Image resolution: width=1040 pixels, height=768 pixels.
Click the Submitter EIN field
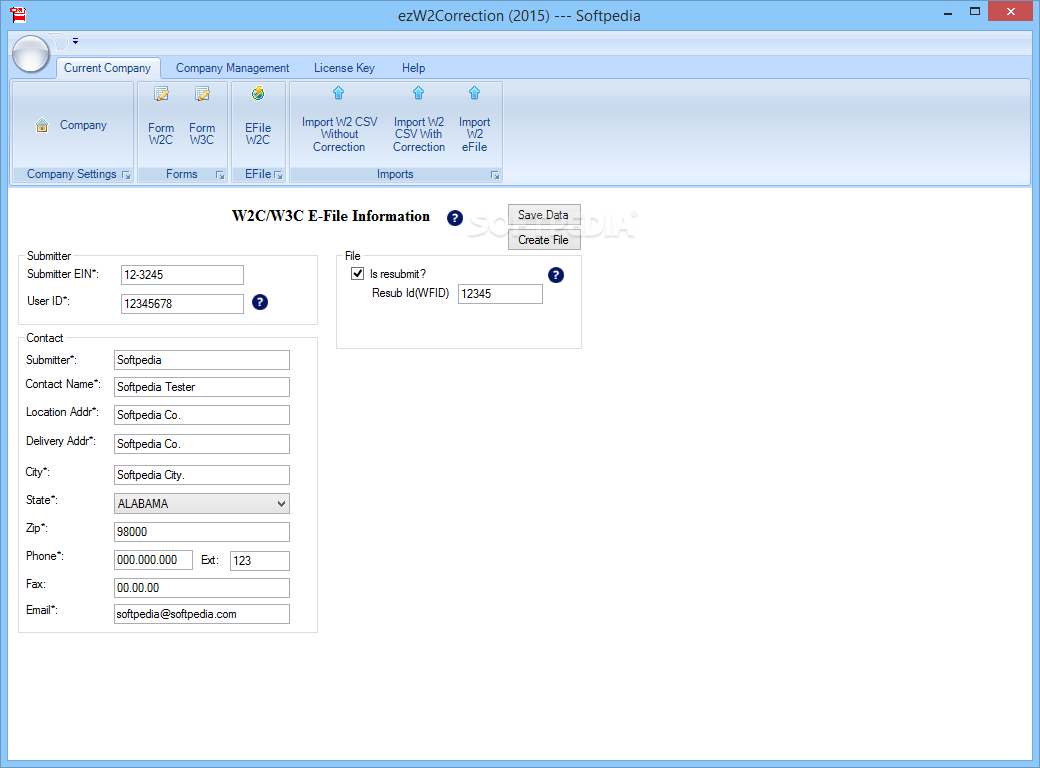point(182,275)
